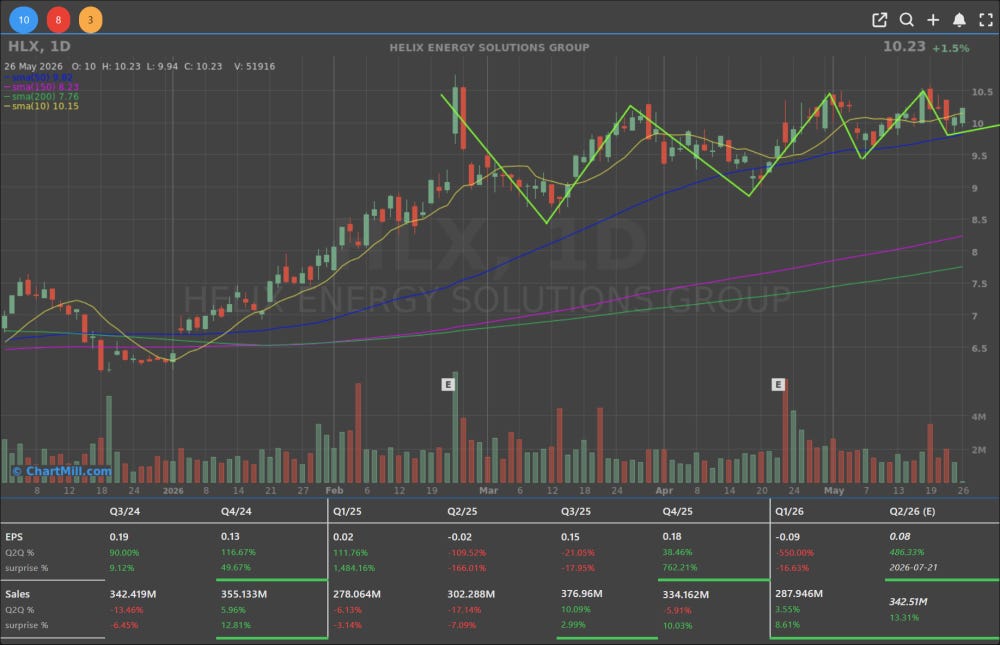Click the 26 May 2026 date readout
This screenshot has width=1000, height=645.
[33, 66]
